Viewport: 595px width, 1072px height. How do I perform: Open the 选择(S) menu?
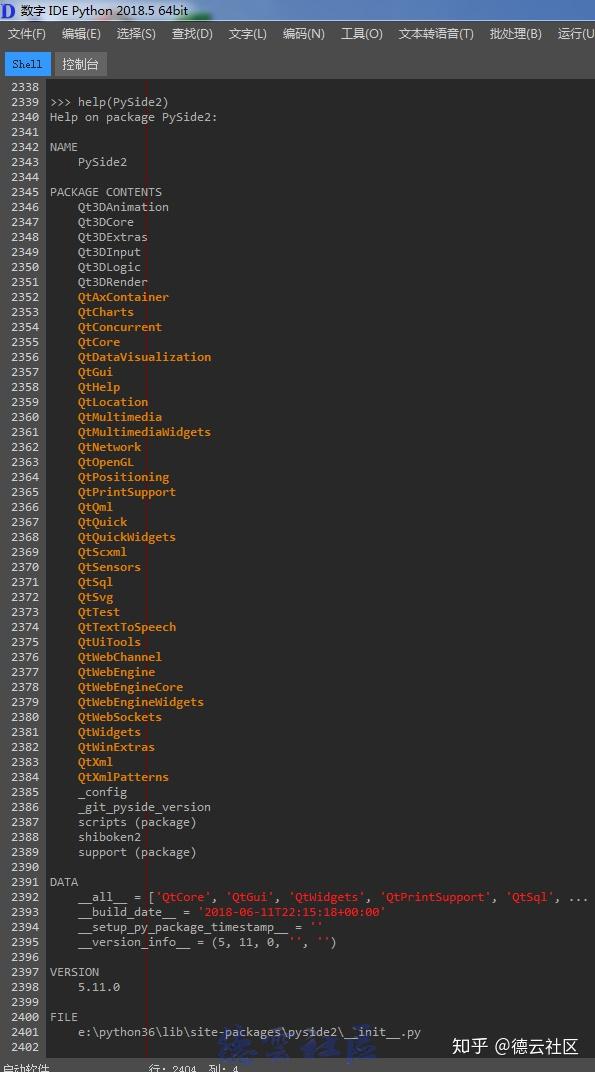tap(136, 33)
